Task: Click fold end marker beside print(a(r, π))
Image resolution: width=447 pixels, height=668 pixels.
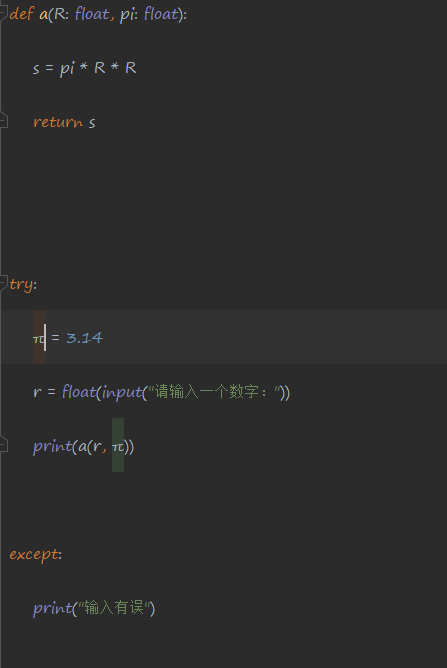Action: [x=3, y=446]
